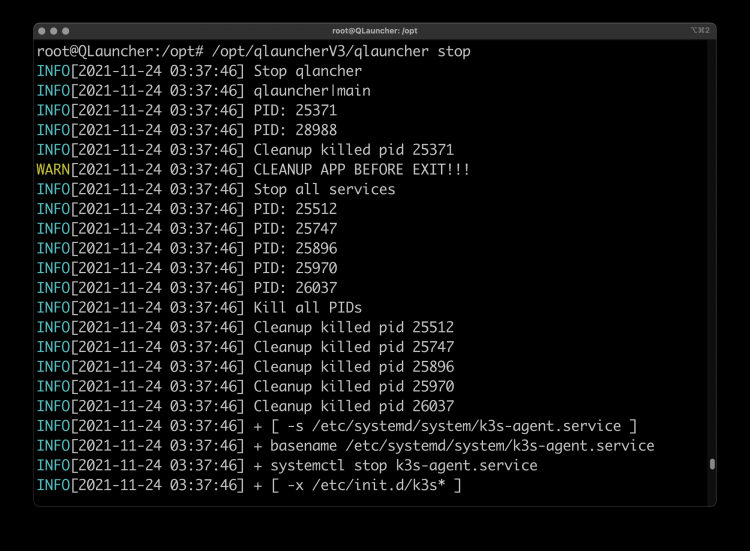
Task: Click the 'systemctl stop k3s-agent.service' line
Action: coord(395,465)
